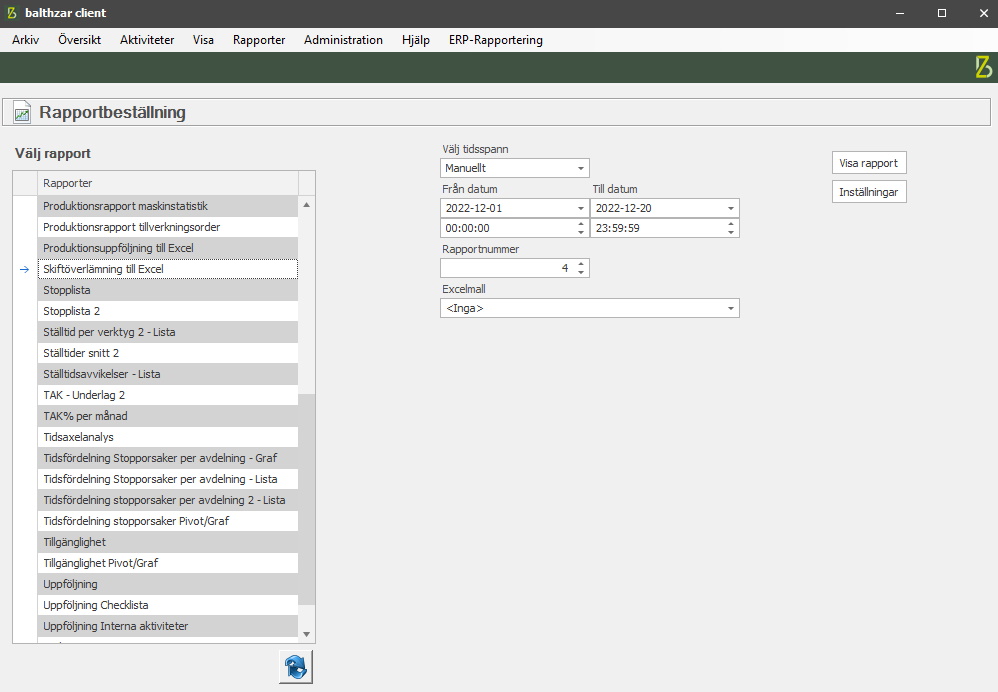The width and height of the screenshot is (998, 692).
Task: Open the Excelmall dropdown list
Action: [x=731, y=309]
